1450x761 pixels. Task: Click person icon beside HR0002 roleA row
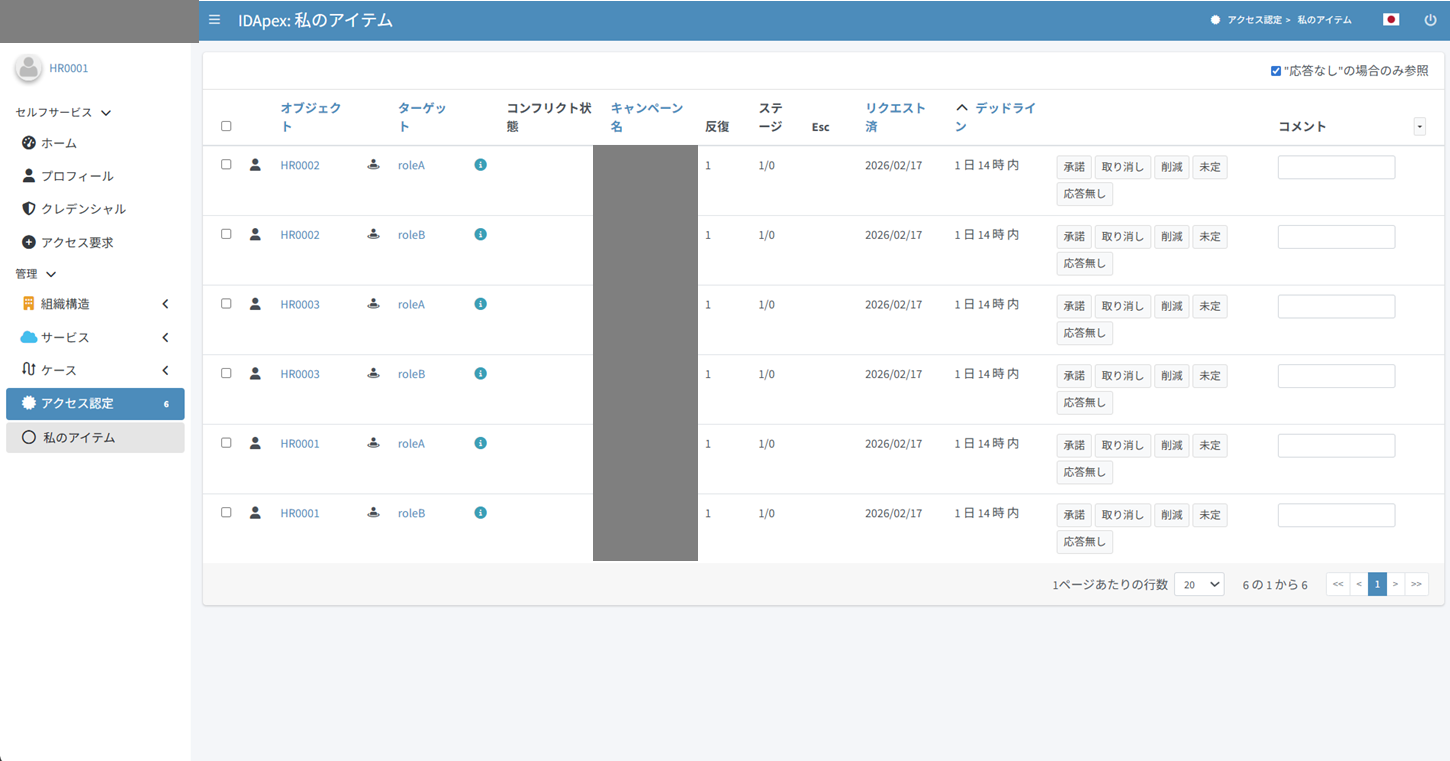(x=255, y=164)
